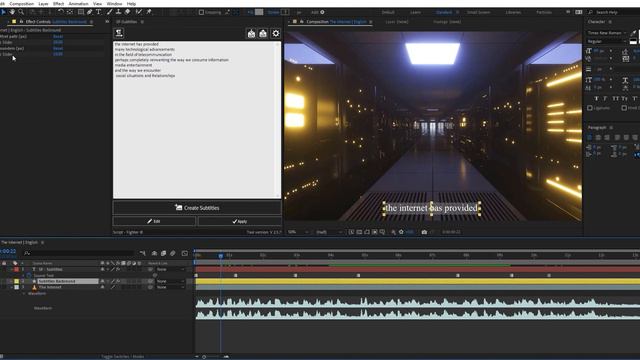
Task: Open the graph editor from timeline header
Action: coord(184,253)
